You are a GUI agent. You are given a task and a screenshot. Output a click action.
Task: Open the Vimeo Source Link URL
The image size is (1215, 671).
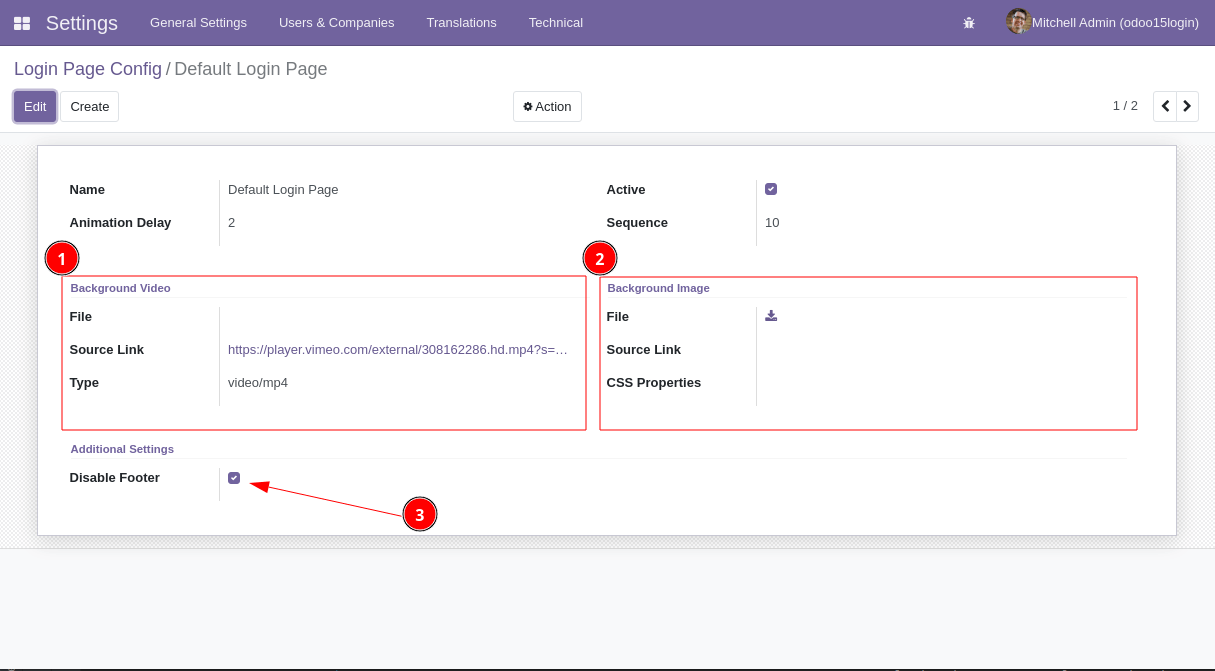click(x=400, y=349)
